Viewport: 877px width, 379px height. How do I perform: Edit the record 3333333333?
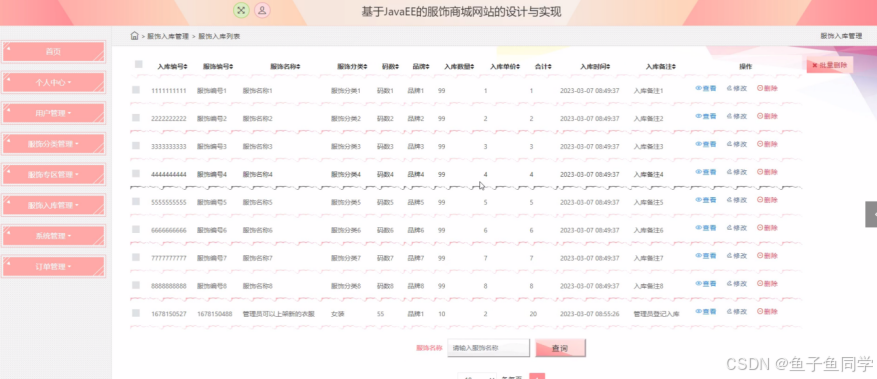click(x=736, y=144)
